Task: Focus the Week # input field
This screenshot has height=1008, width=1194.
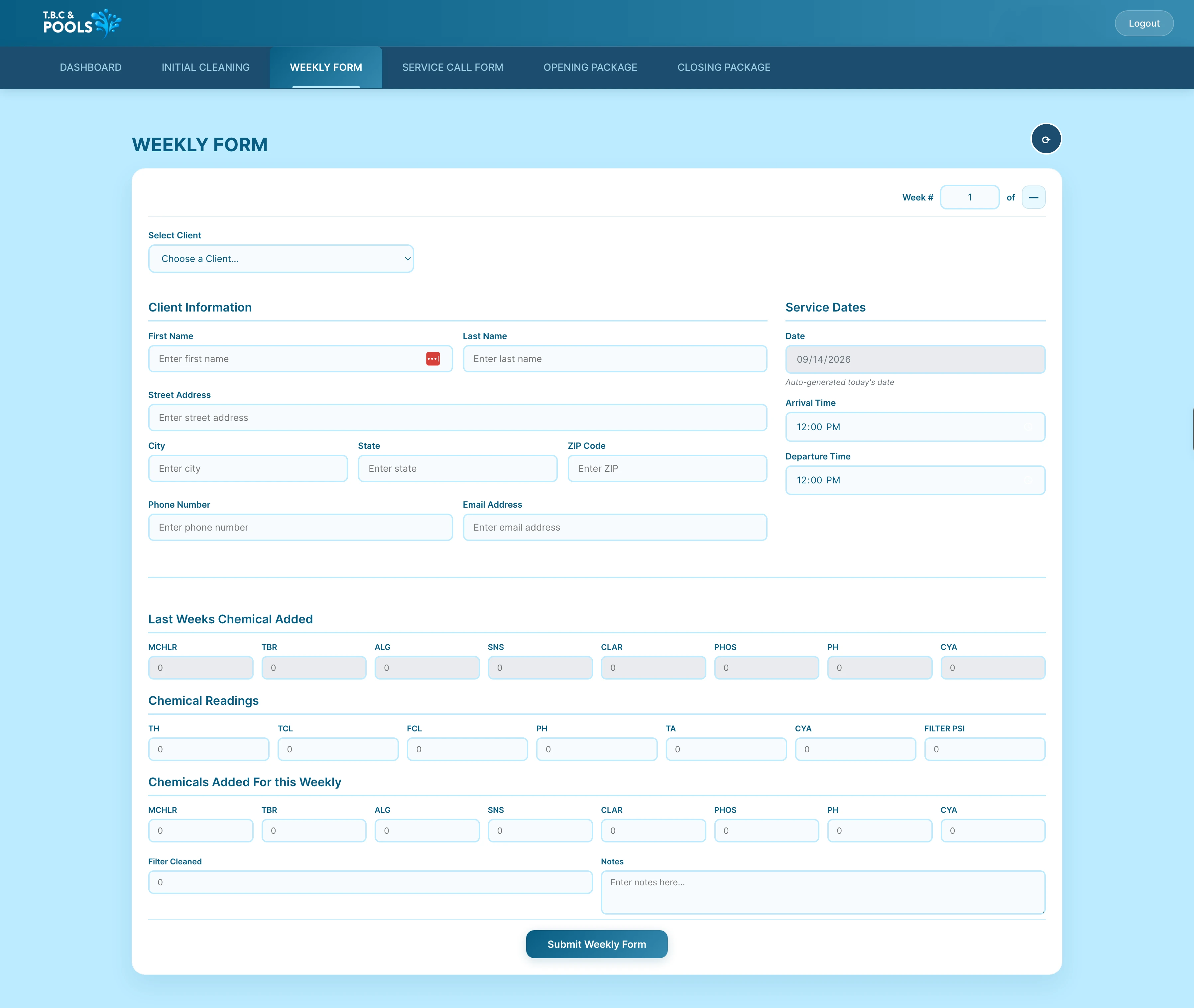Action: pyautogui.click(x=970, y=197)
